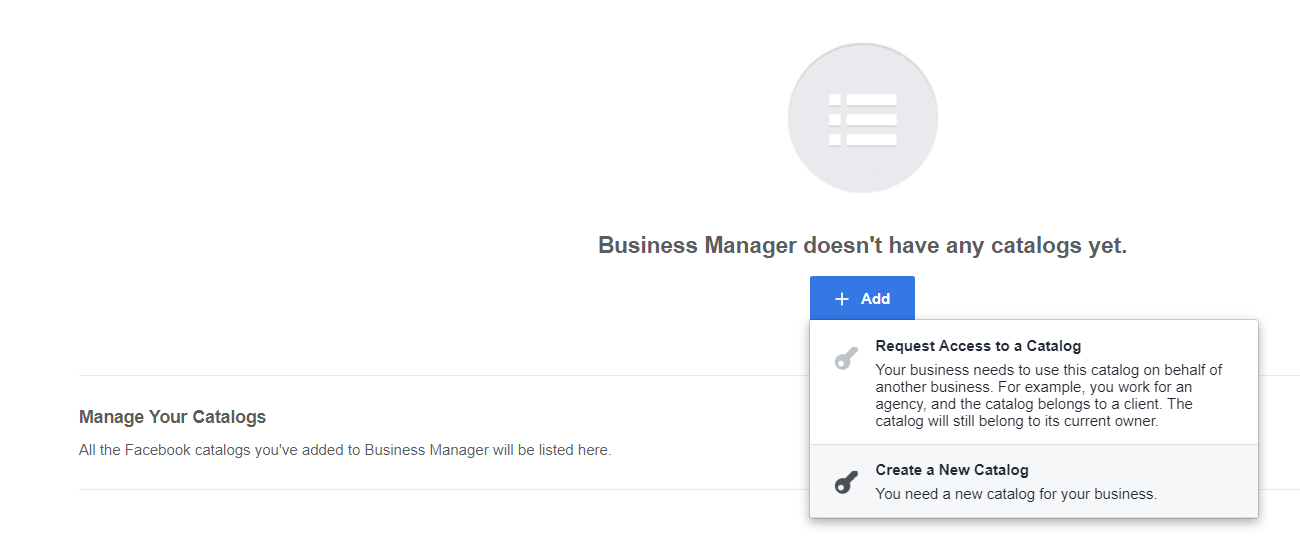Click the plus icon on Add button
1300x538 pixels.
tap(842, 299)
